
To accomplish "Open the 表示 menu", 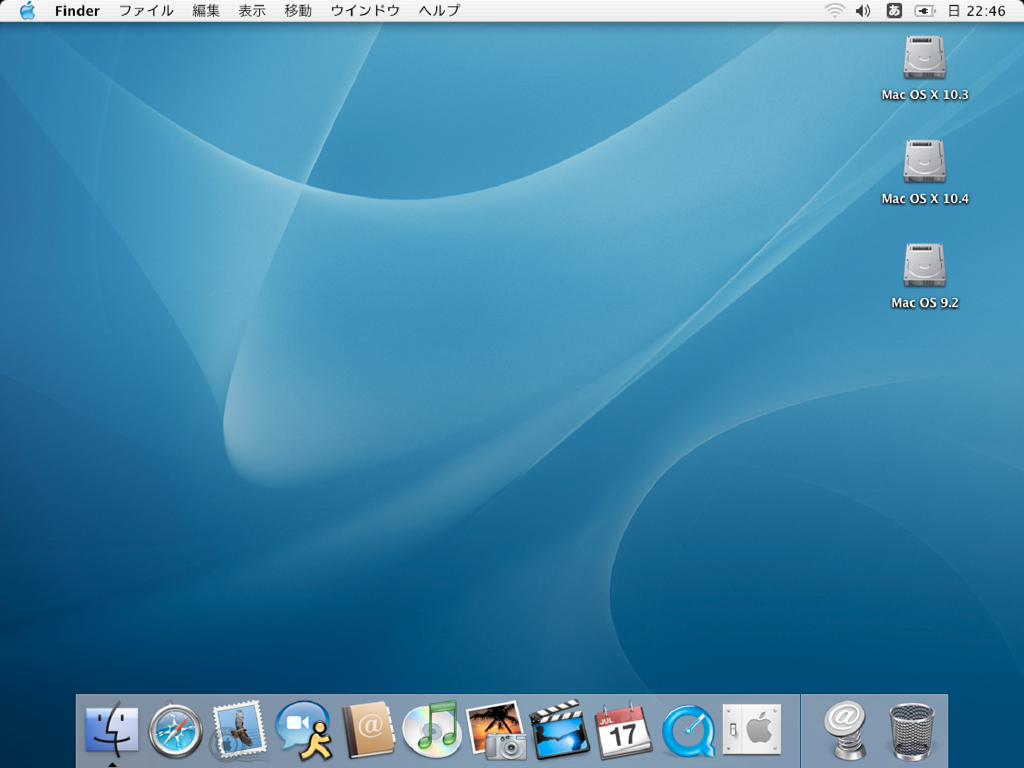I will (252, 10).
